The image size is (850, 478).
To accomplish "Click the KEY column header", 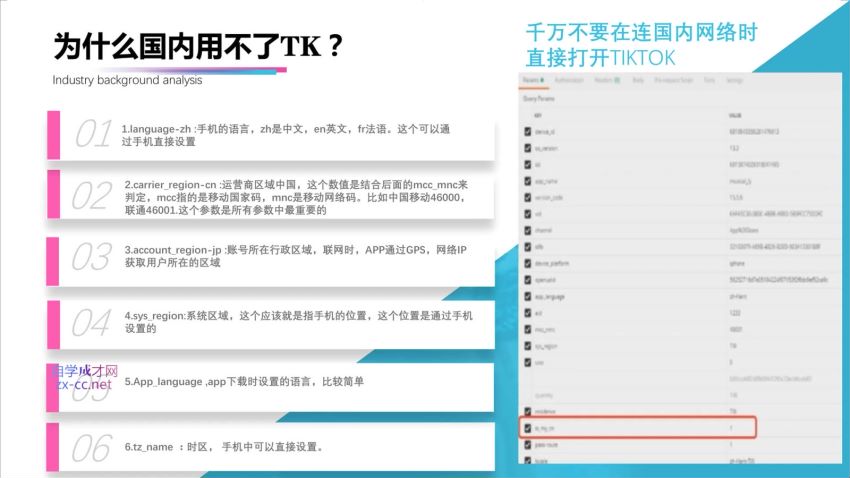I will click(538, 115).
